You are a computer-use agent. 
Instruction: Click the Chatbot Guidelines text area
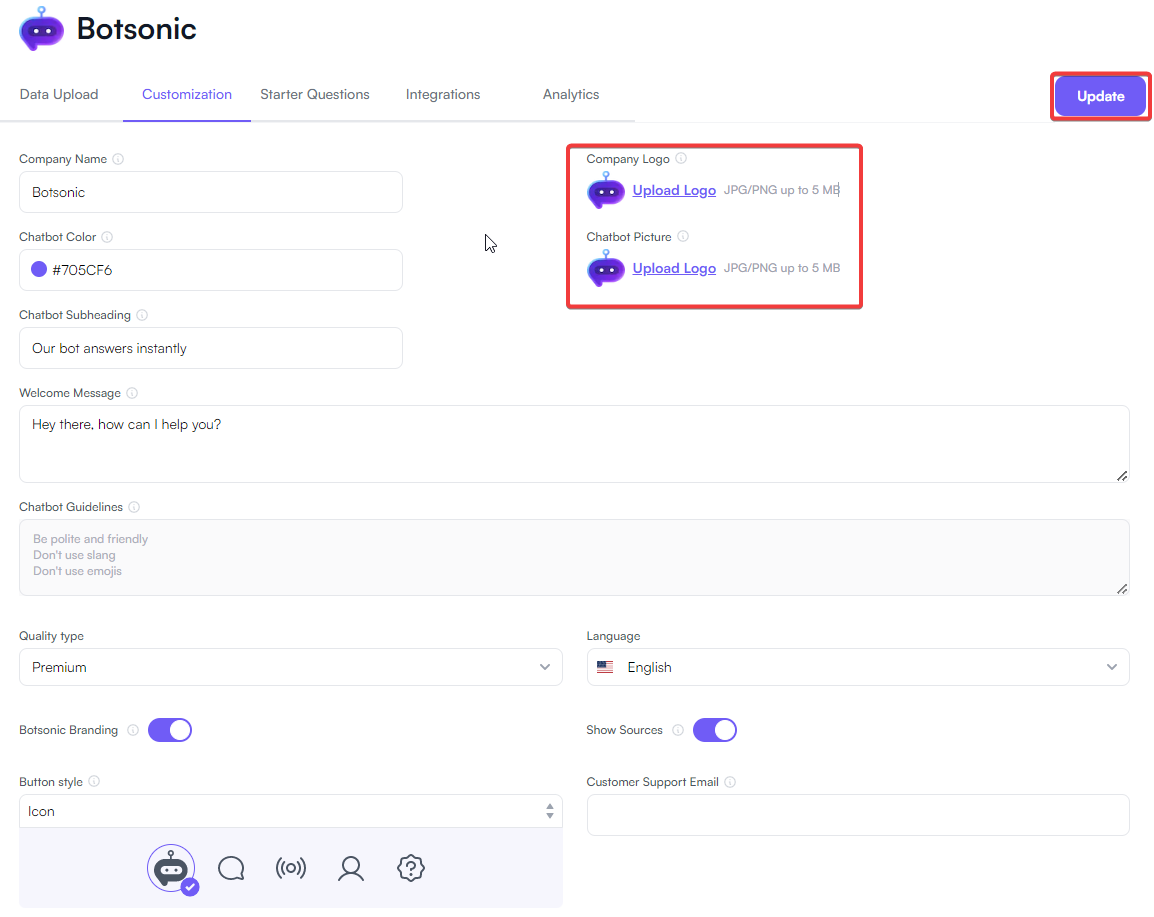coord(574,557)
